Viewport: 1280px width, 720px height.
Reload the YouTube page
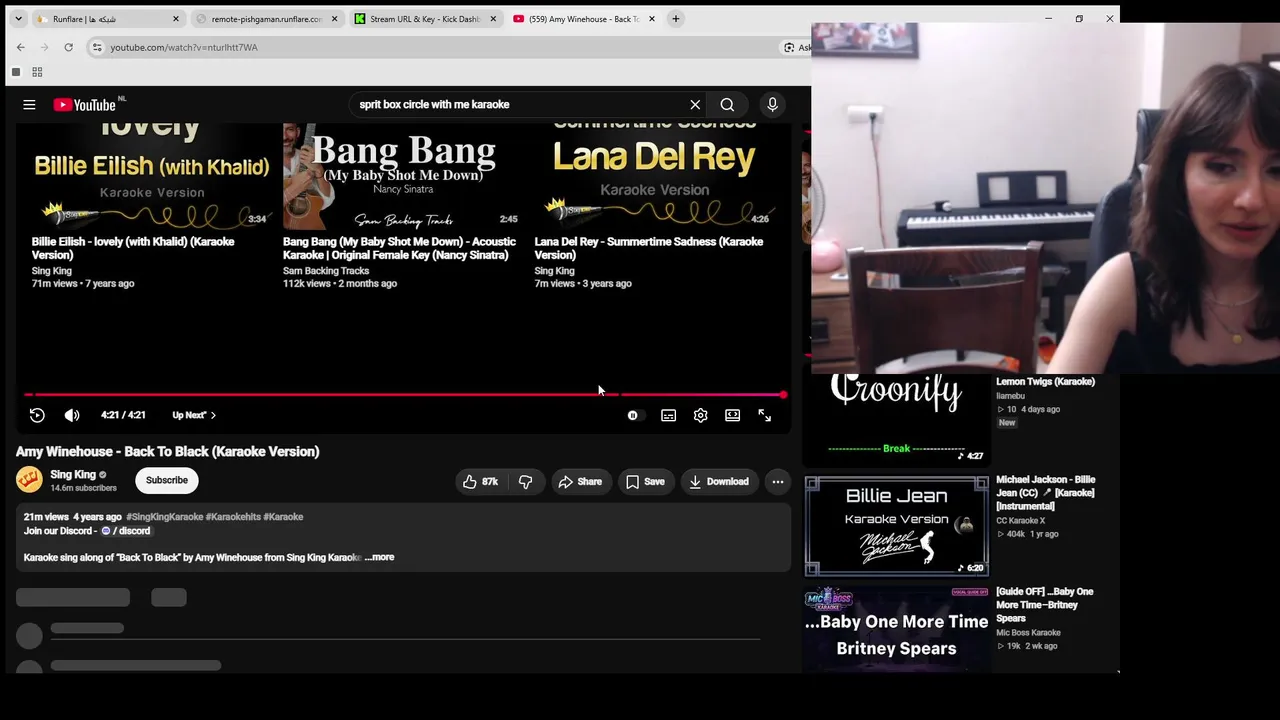[x=68, y=47]
